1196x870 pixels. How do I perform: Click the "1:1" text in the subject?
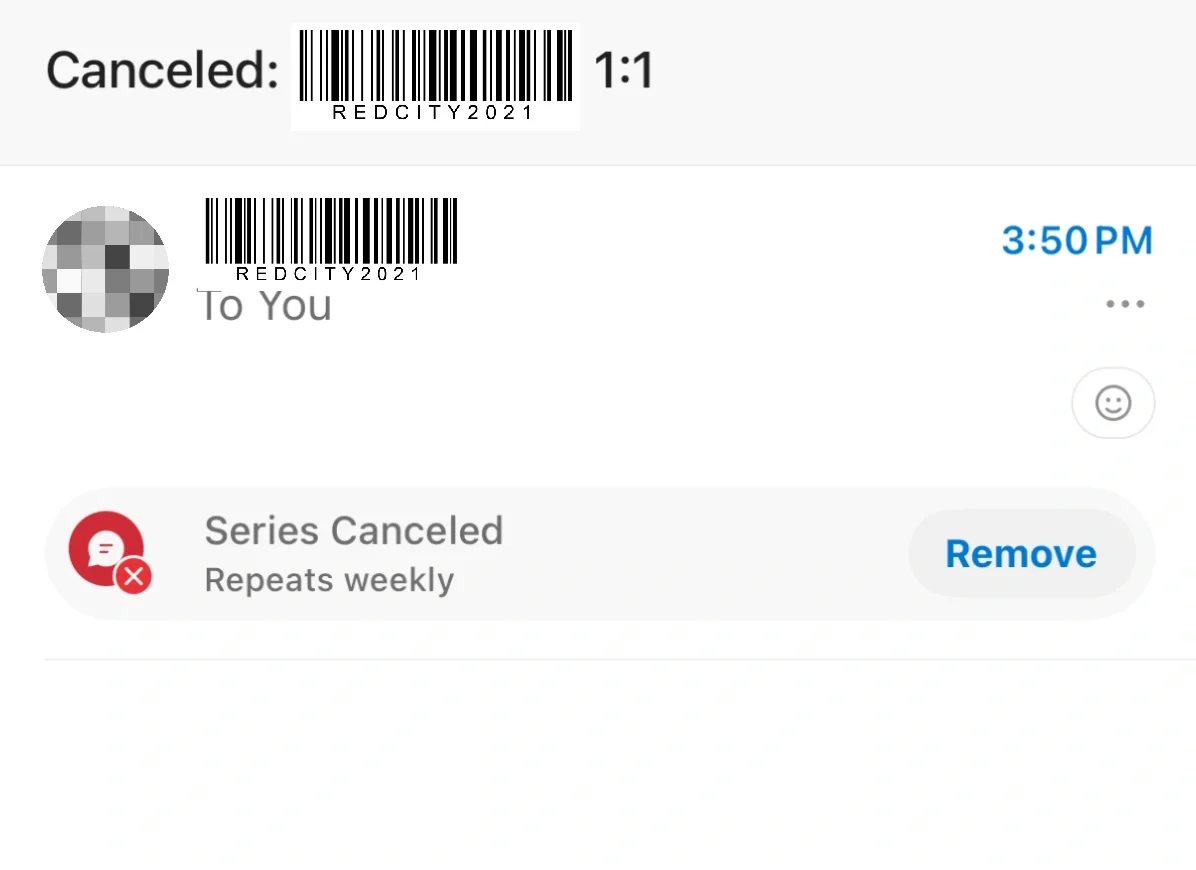click(624, 70)
